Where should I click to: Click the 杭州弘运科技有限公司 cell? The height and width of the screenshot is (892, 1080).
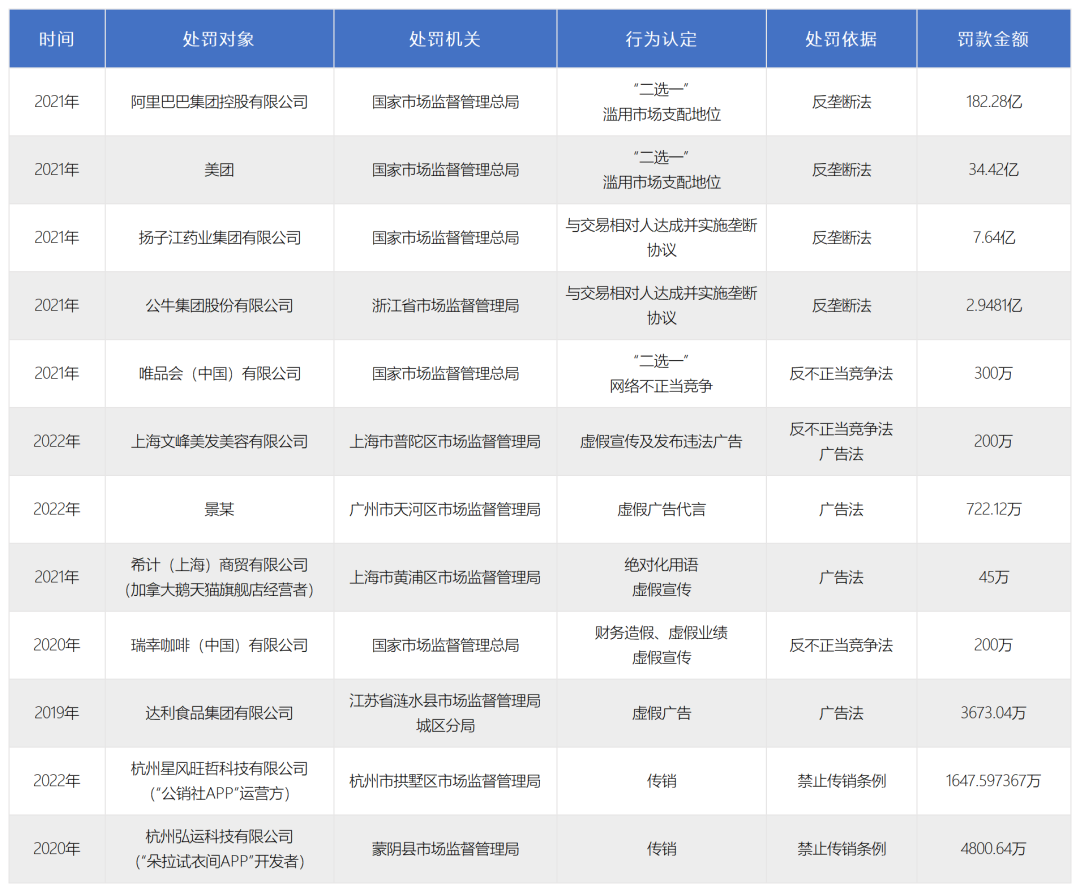point(219,849)
